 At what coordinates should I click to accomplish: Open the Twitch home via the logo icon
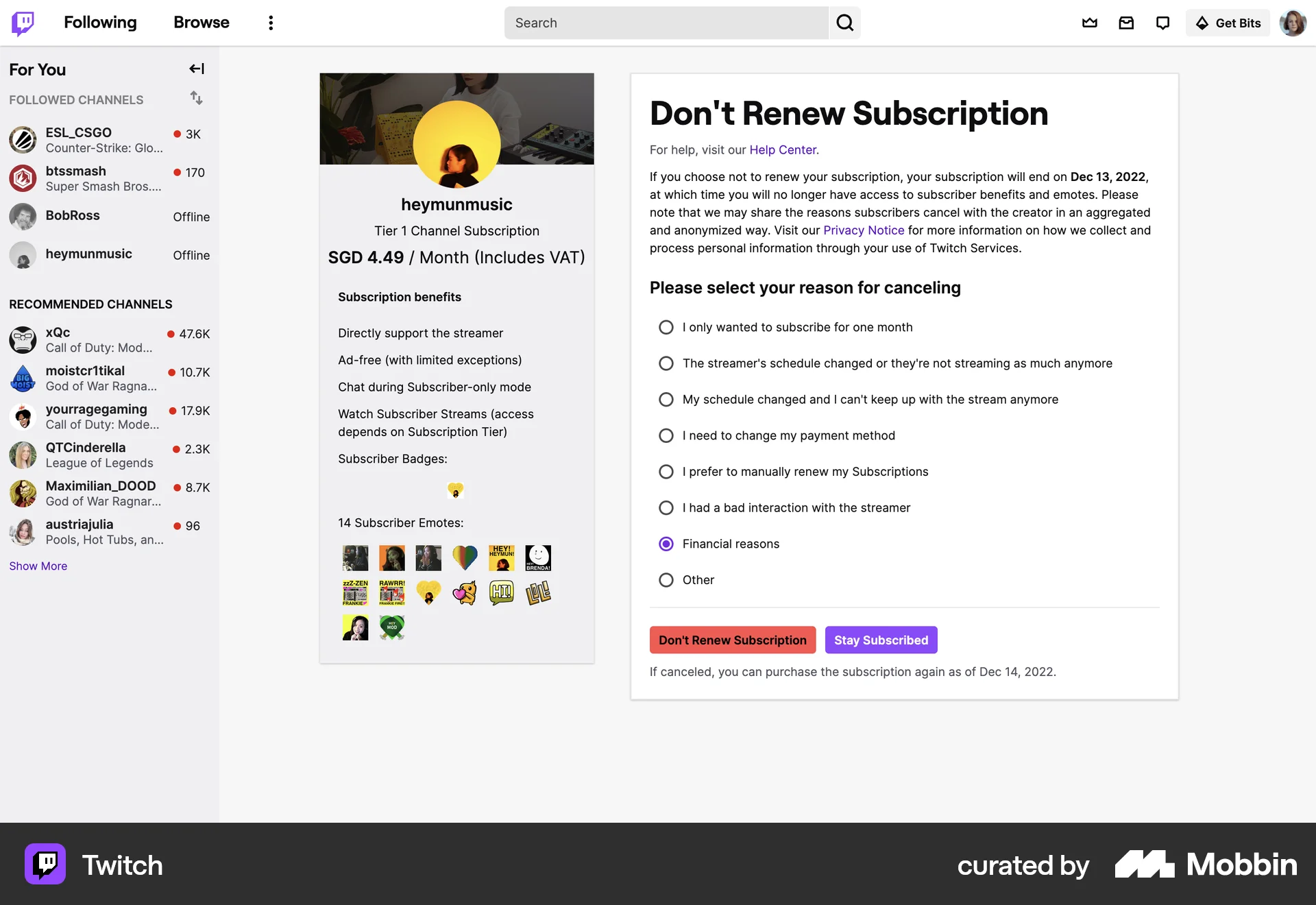23,23
